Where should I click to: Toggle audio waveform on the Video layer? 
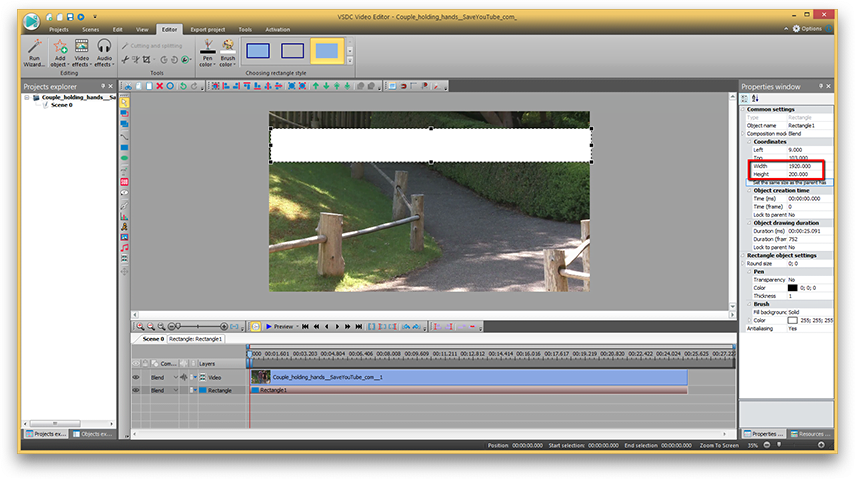[x=184, y=377]
